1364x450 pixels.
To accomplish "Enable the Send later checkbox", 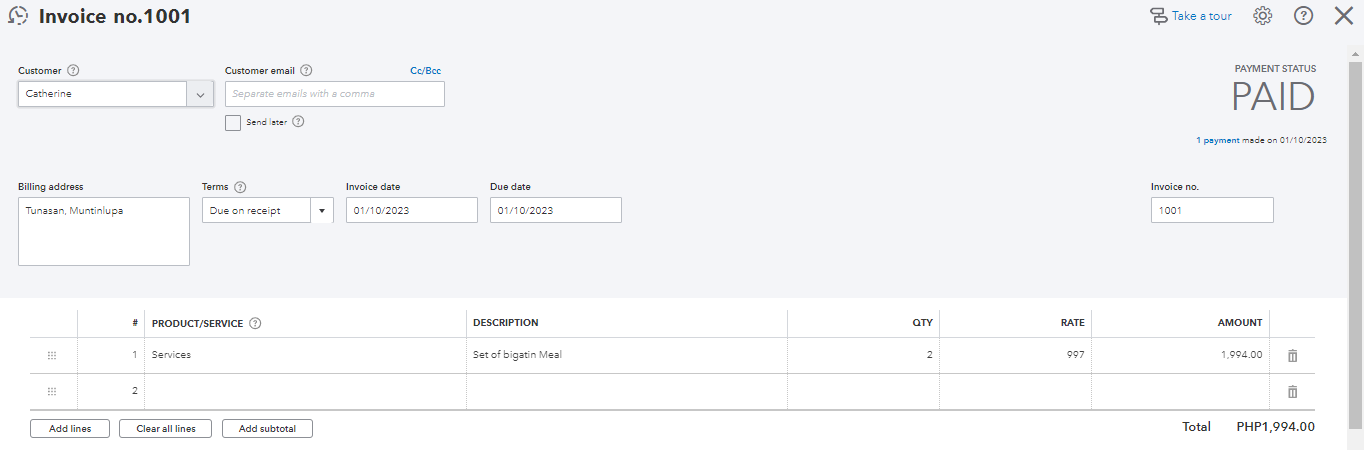I will (x=233, y=122).
